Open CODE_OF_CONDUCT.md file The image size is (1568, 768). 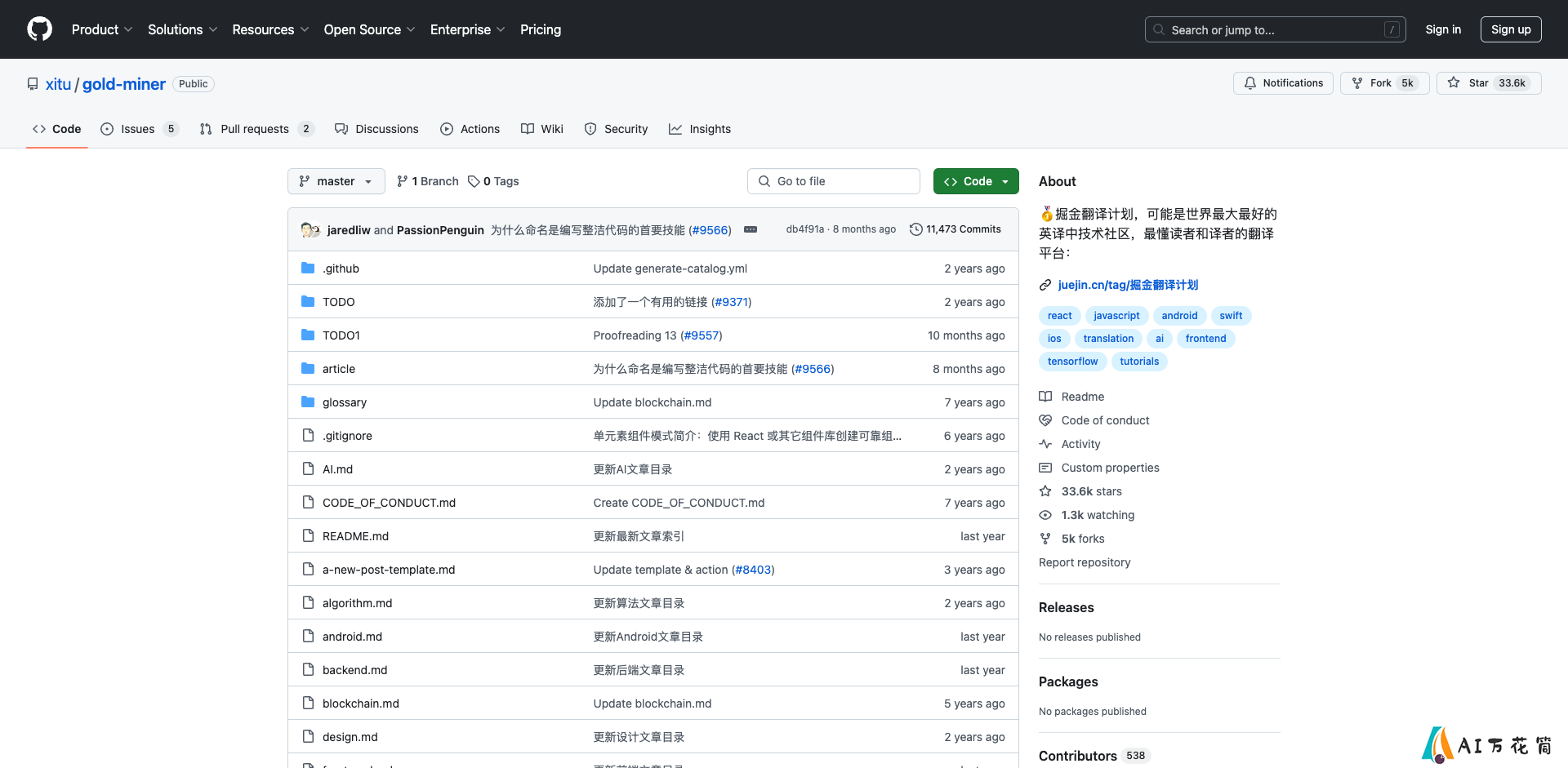click(389, 503)
